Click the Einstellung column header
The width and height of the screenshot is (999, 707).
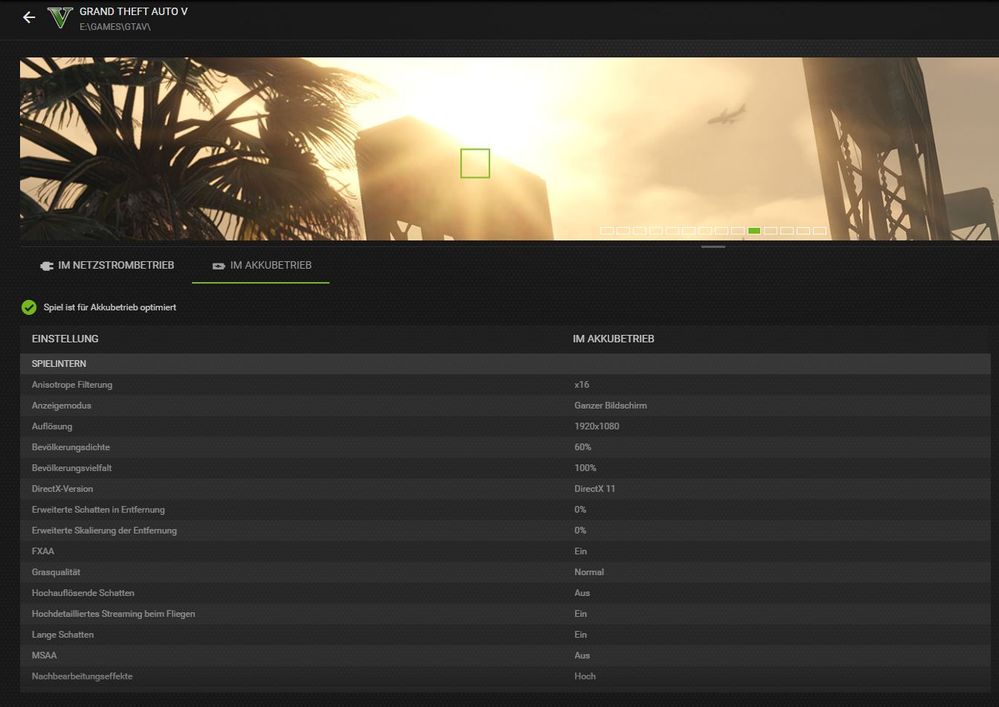click(65, 339)
